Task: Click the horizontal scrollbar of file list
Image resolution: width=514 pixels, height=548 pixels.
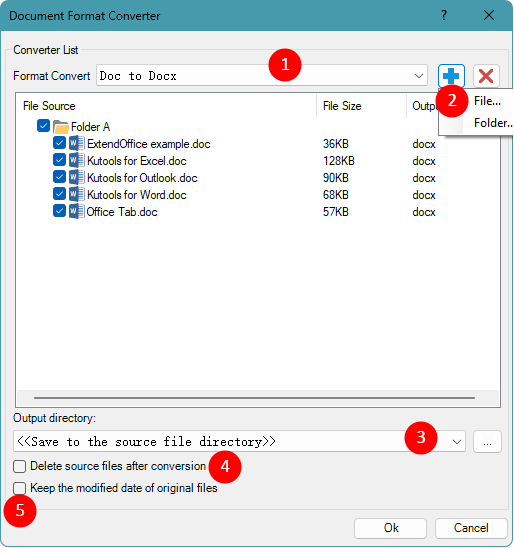Action: (254, 398)
